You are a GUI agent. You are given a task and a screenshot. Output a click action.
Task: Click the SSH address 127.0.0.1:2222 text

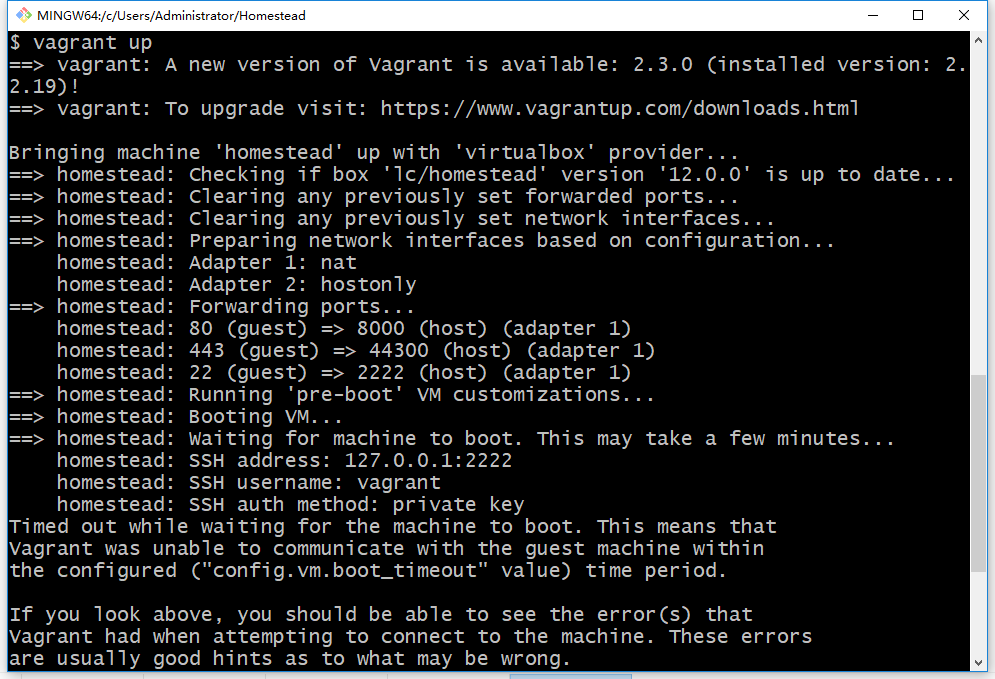(428, 460)
